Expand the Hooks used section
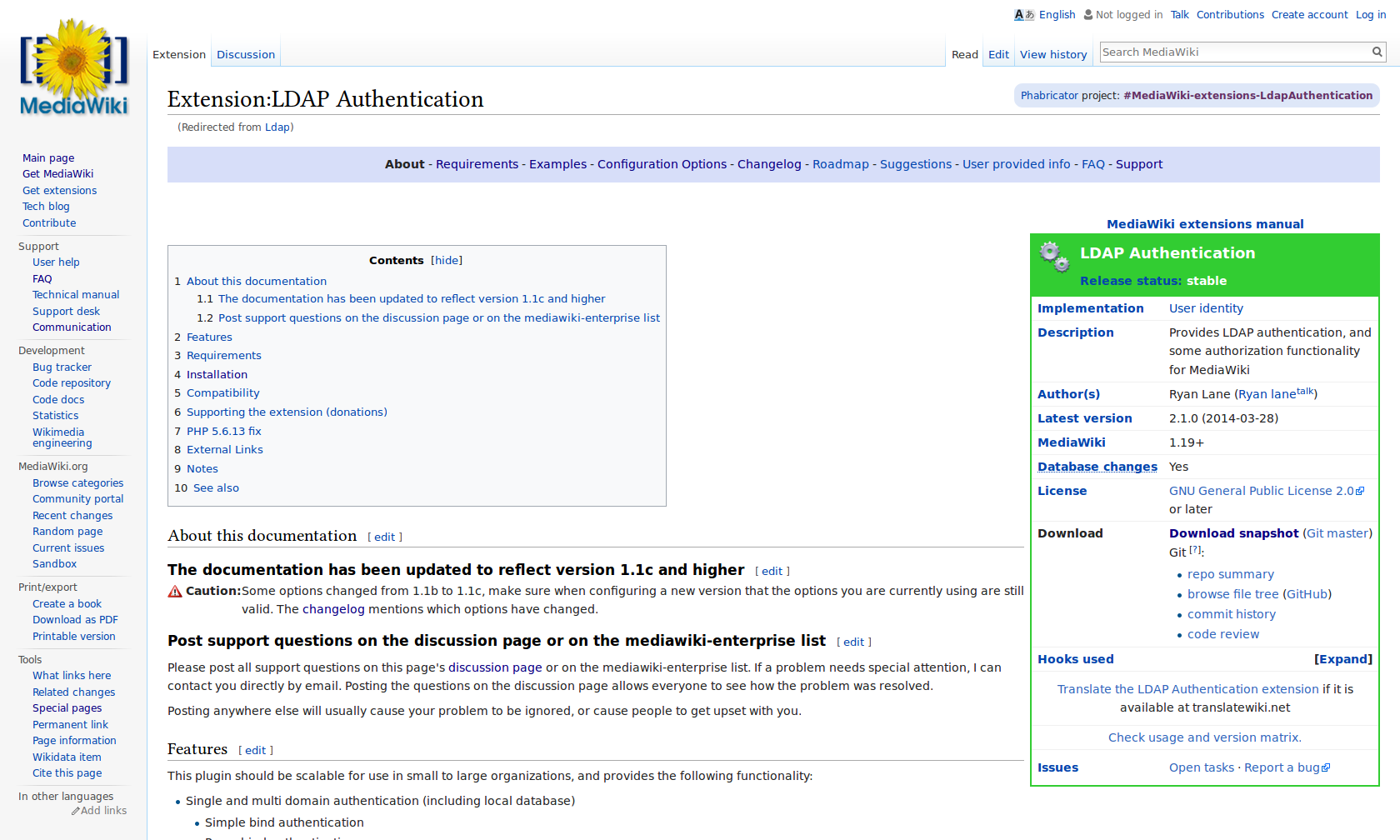 (x=1342, y=659)
